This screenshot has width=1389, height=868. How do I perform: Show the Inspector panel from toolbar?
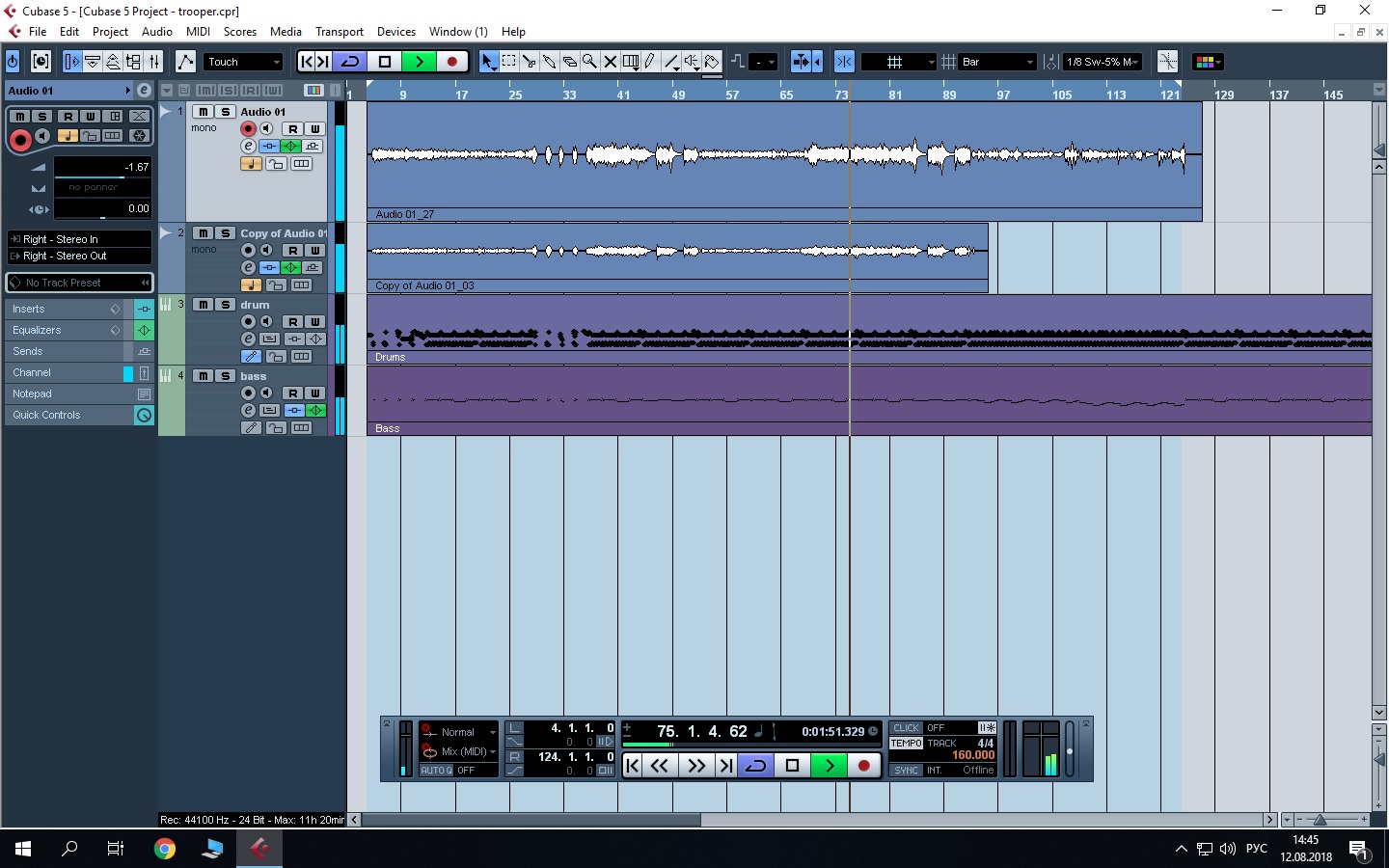72,62
